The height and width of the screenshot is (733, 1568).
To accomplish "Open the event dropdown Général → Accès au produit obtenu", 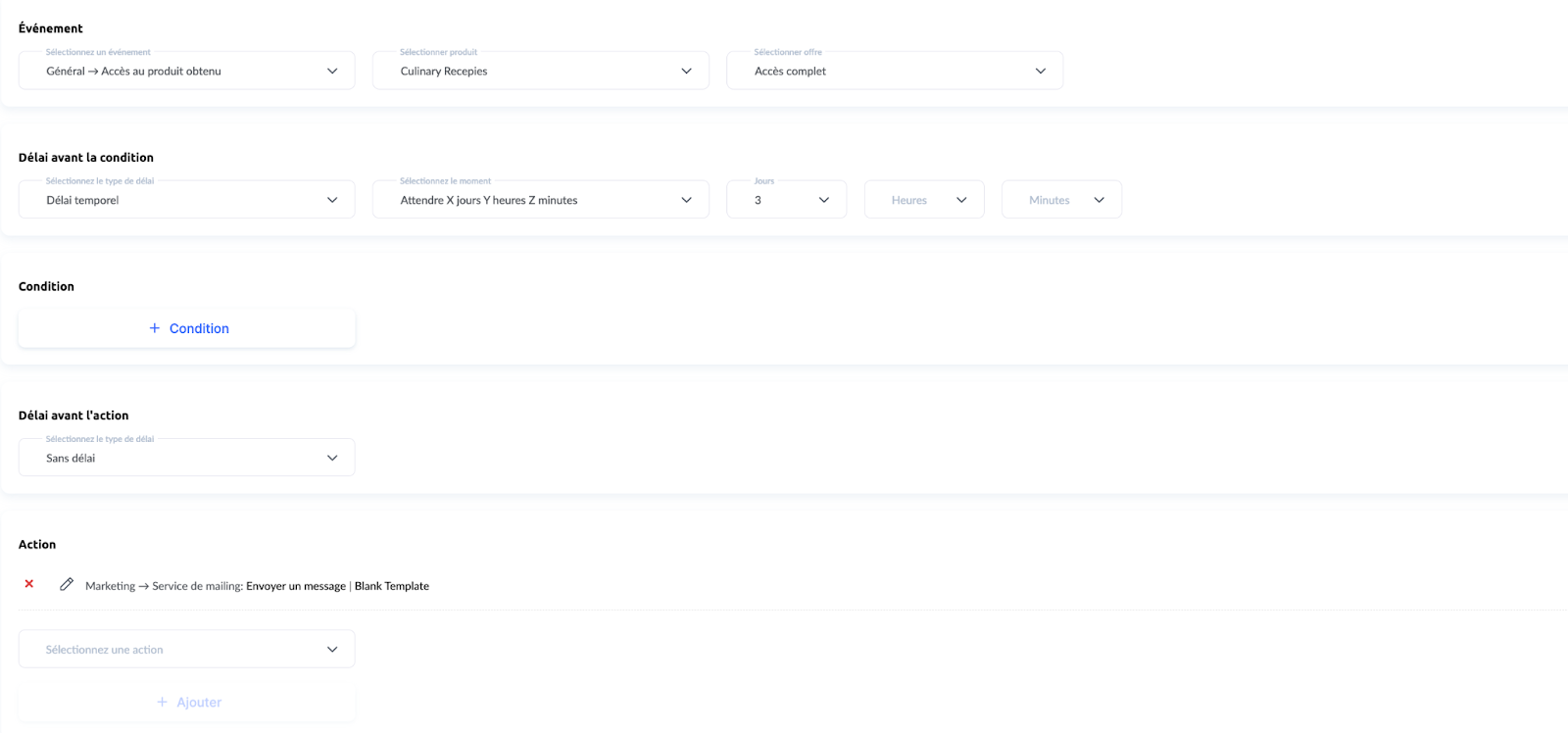I will point(186,72).
